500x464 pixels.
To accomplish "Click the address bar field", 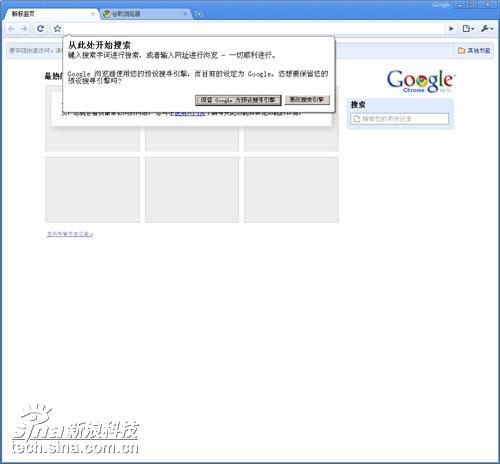I will coord(254,29).
